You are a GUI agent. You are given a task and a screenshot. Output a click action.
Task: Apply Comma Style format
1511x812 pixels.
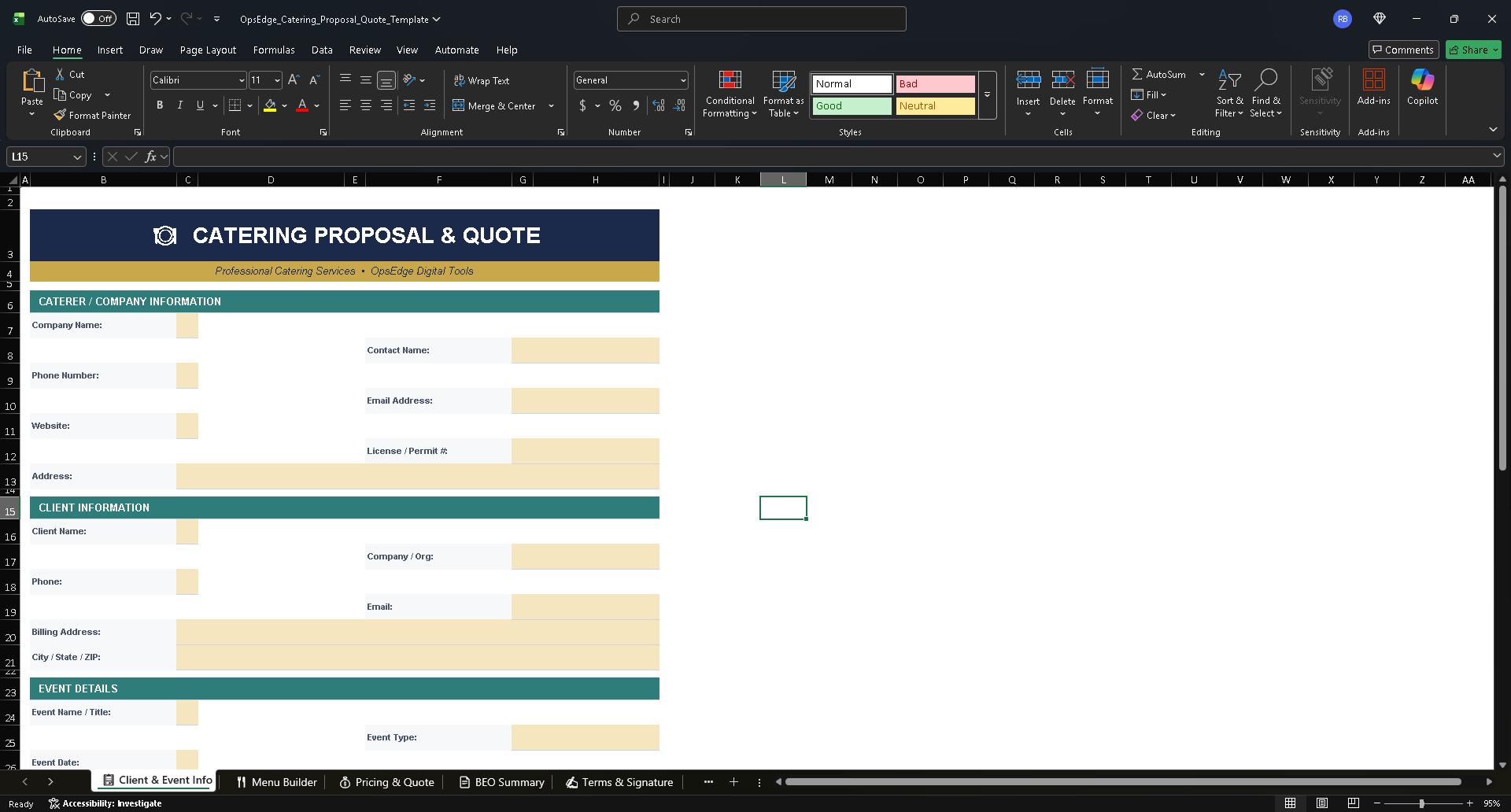636,105
